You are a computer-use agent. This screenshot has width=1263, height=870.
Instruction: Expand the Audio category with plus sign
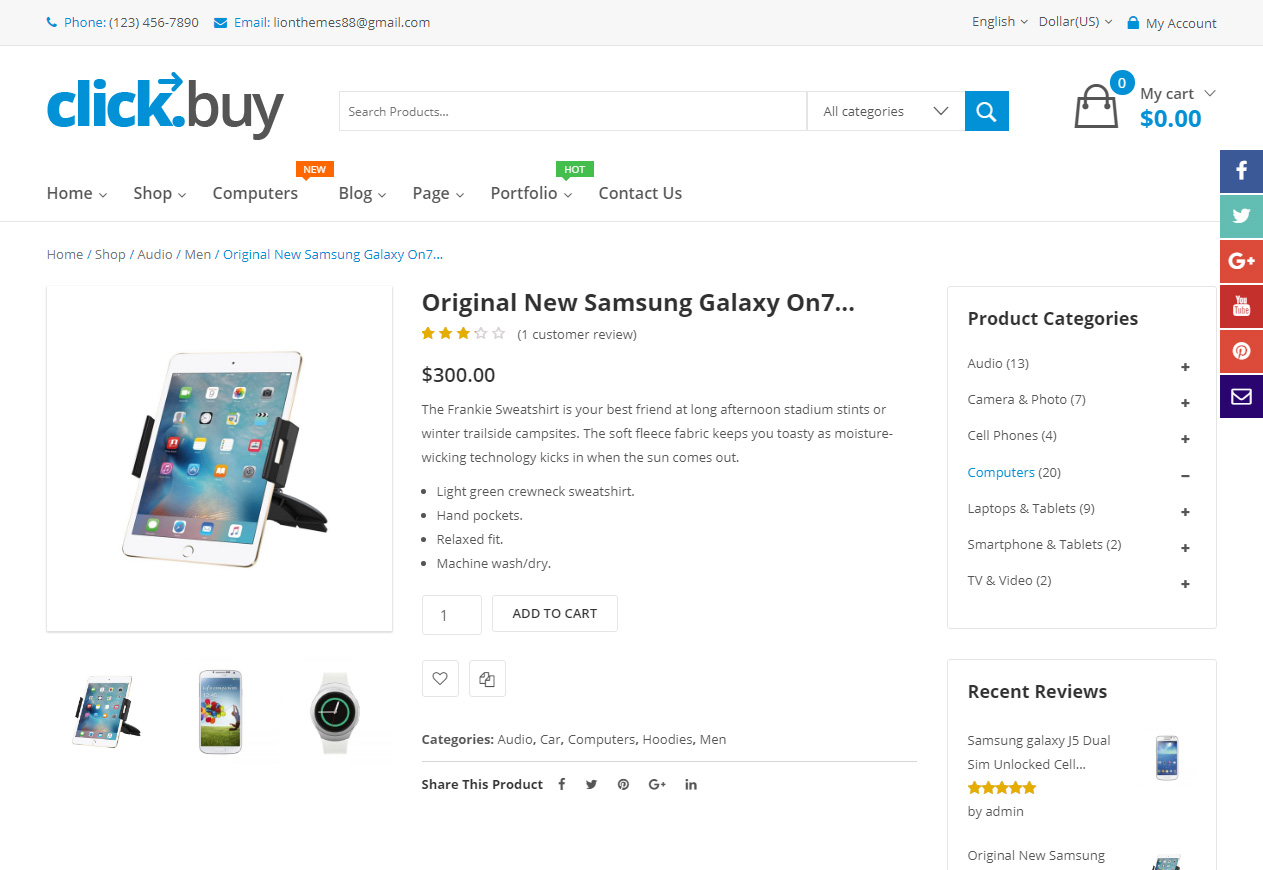(1185, 367)
